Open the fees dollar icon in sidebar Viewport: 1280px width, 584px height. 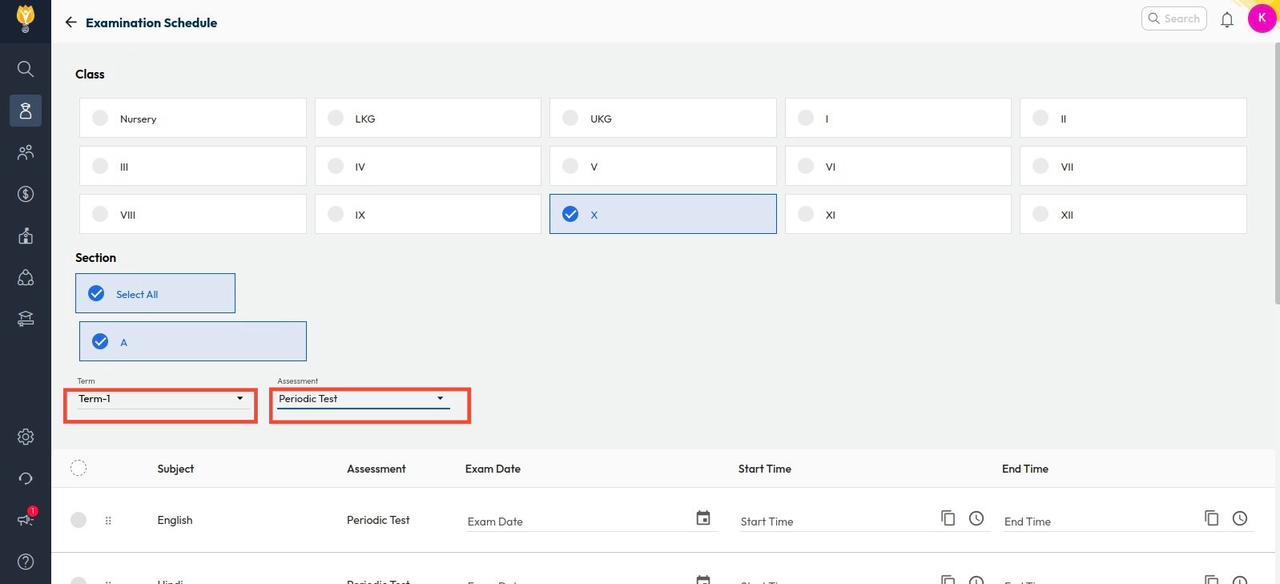click(x=26, y=194)
